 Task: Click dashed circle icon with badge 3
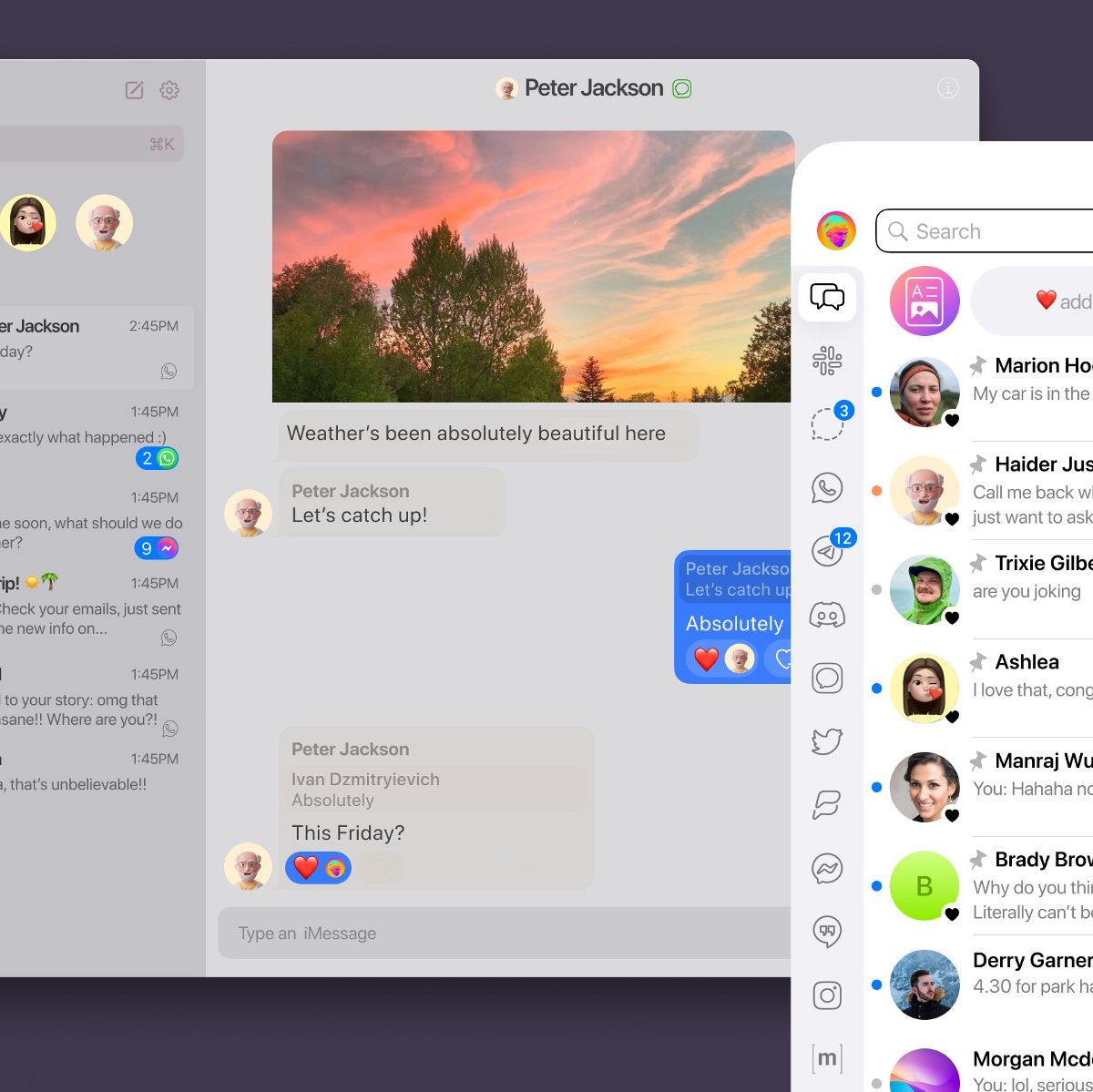827,424
